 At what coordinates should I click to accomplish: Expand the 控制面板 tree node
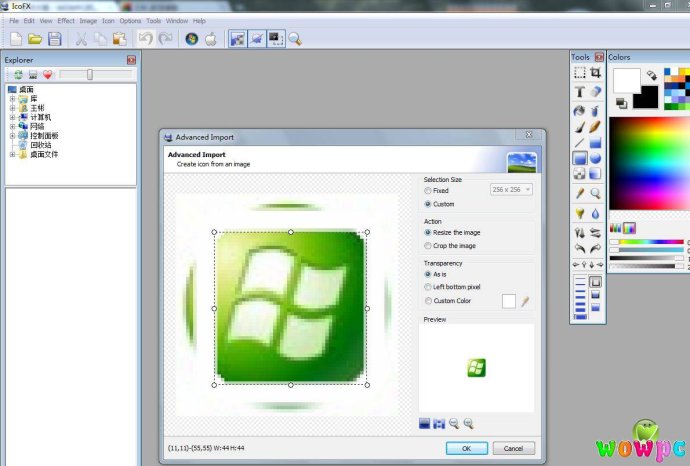point(12,136)
